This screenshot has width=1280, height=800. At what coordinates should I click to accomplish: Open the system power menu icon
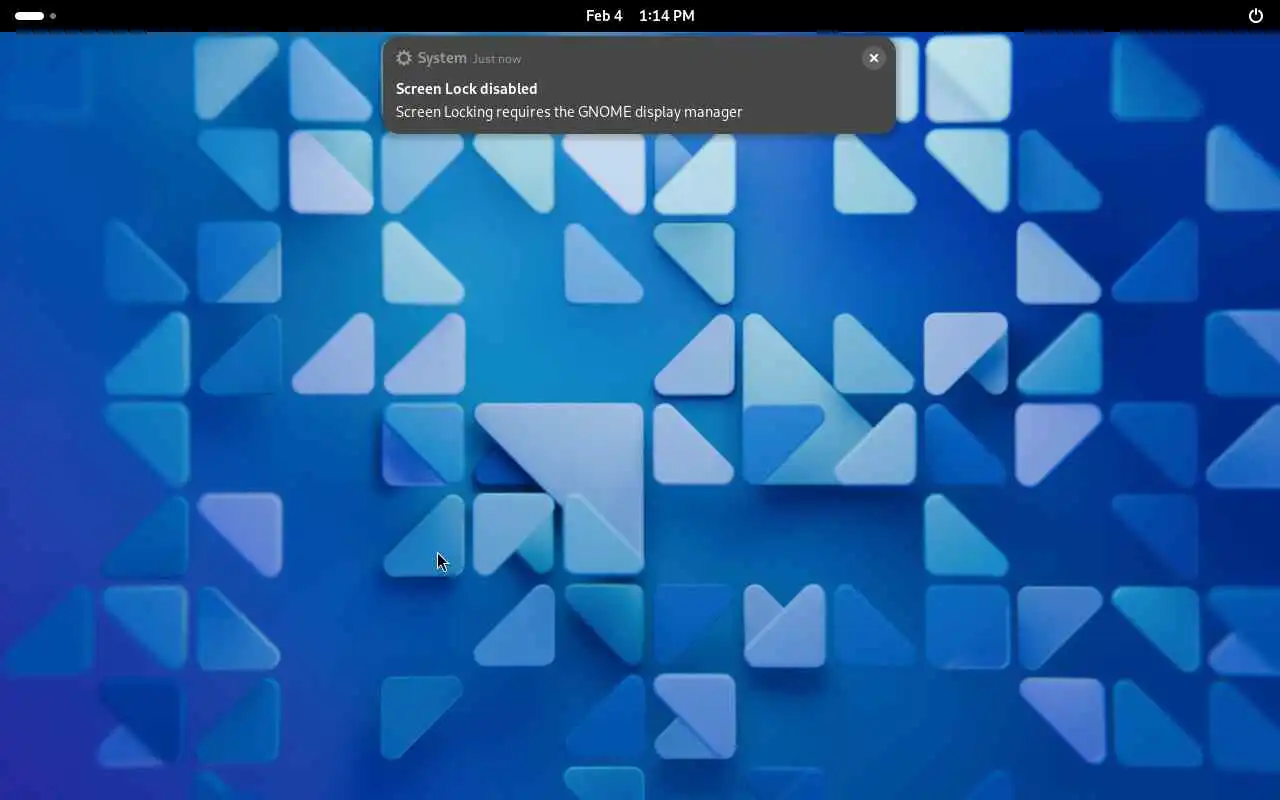coord(1256,16)
